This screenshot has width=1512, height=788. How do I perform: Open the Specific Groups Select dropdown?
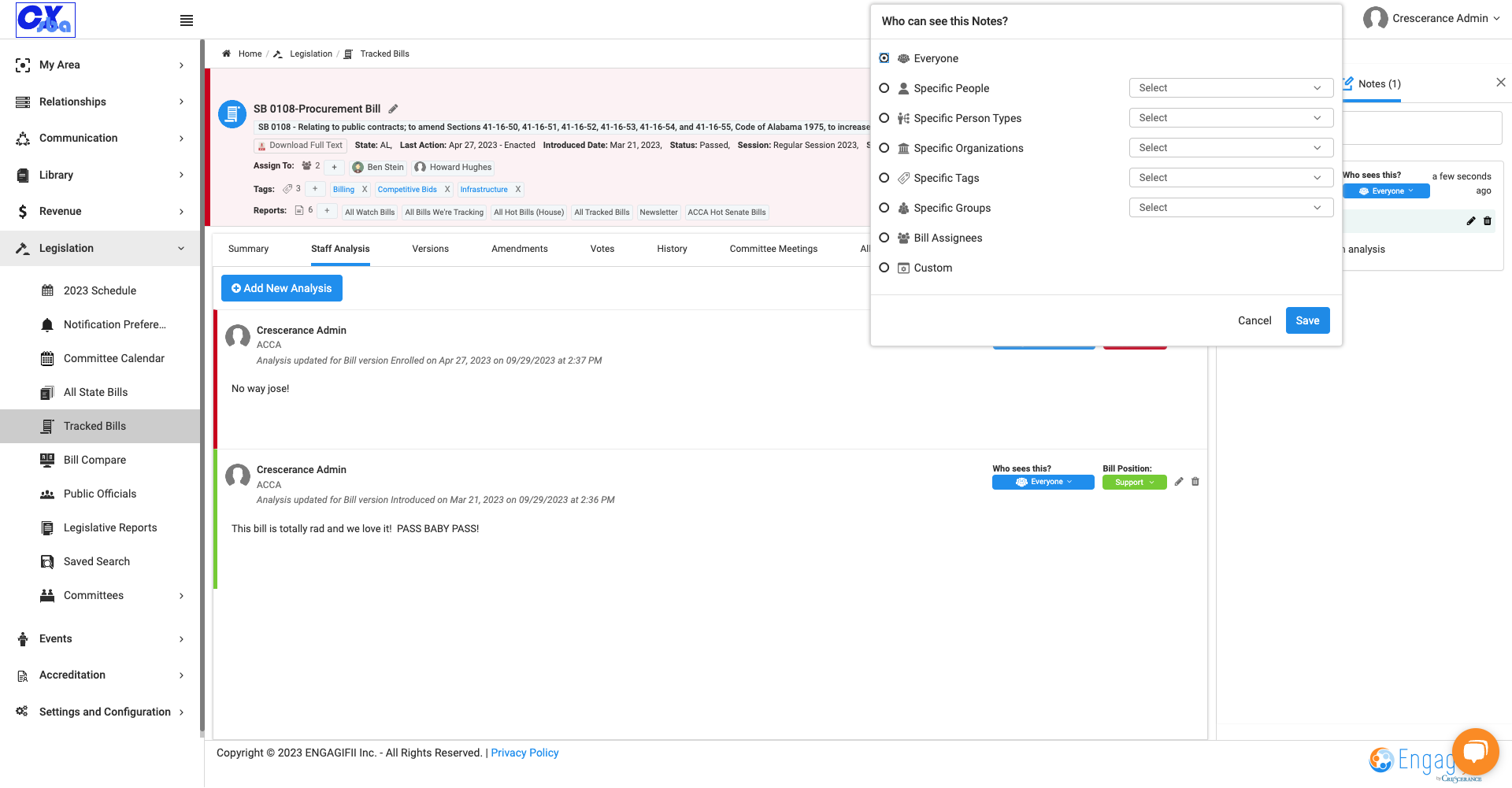(1231, 208)
